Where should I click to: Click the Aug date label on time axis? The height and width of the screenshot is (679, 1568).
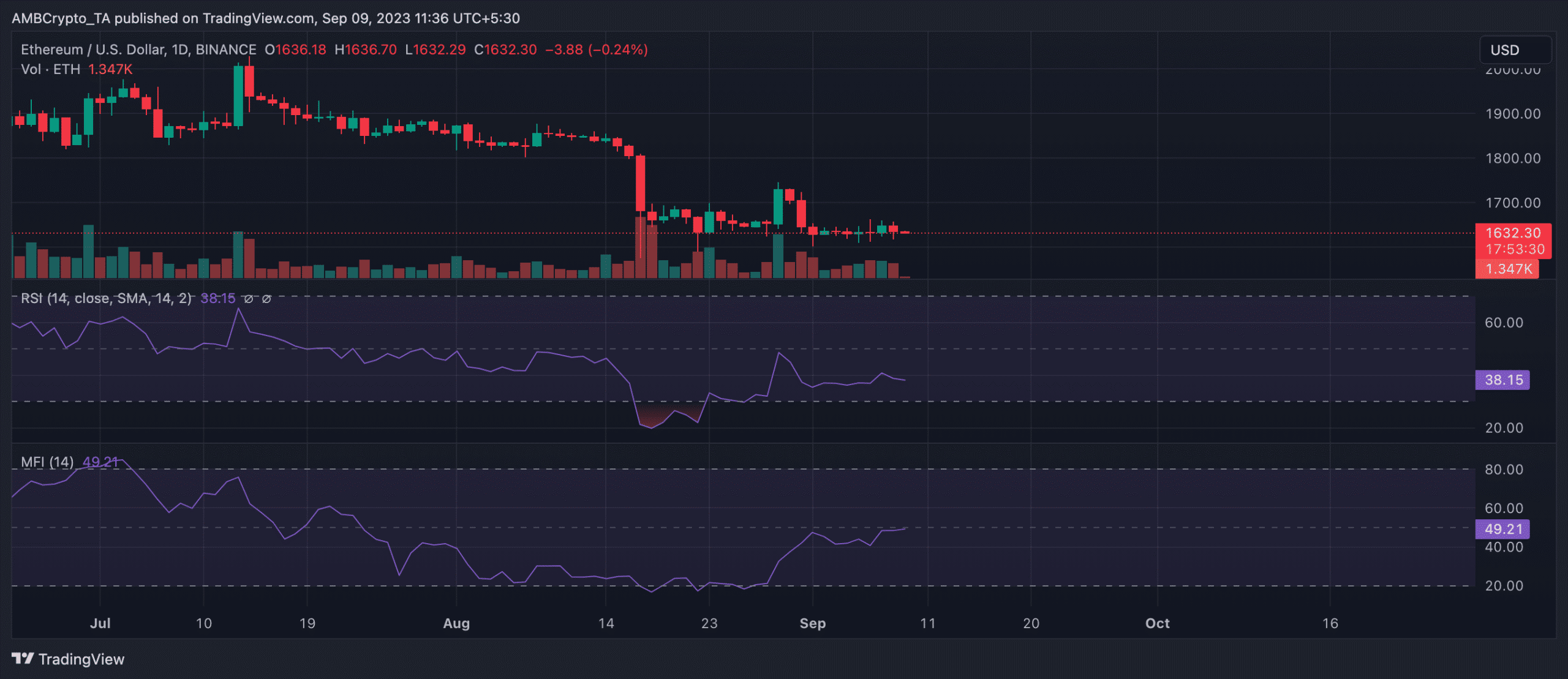click(456, 623)
